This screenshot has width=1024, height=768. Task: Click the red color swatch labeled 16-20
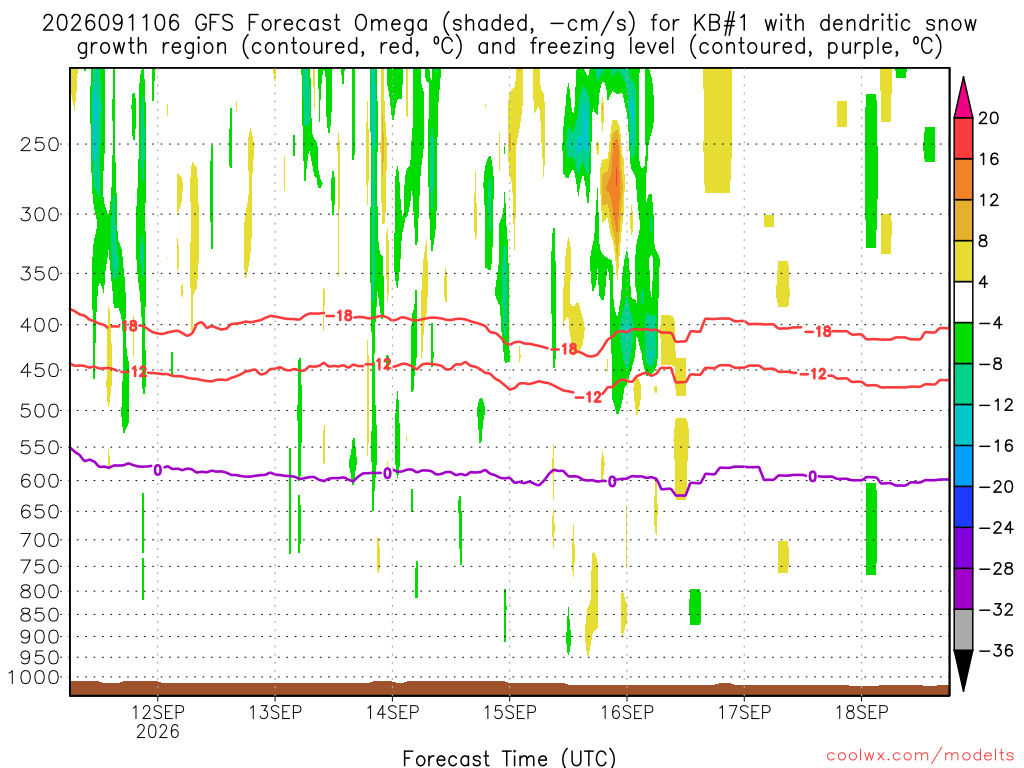coord(963,138)
